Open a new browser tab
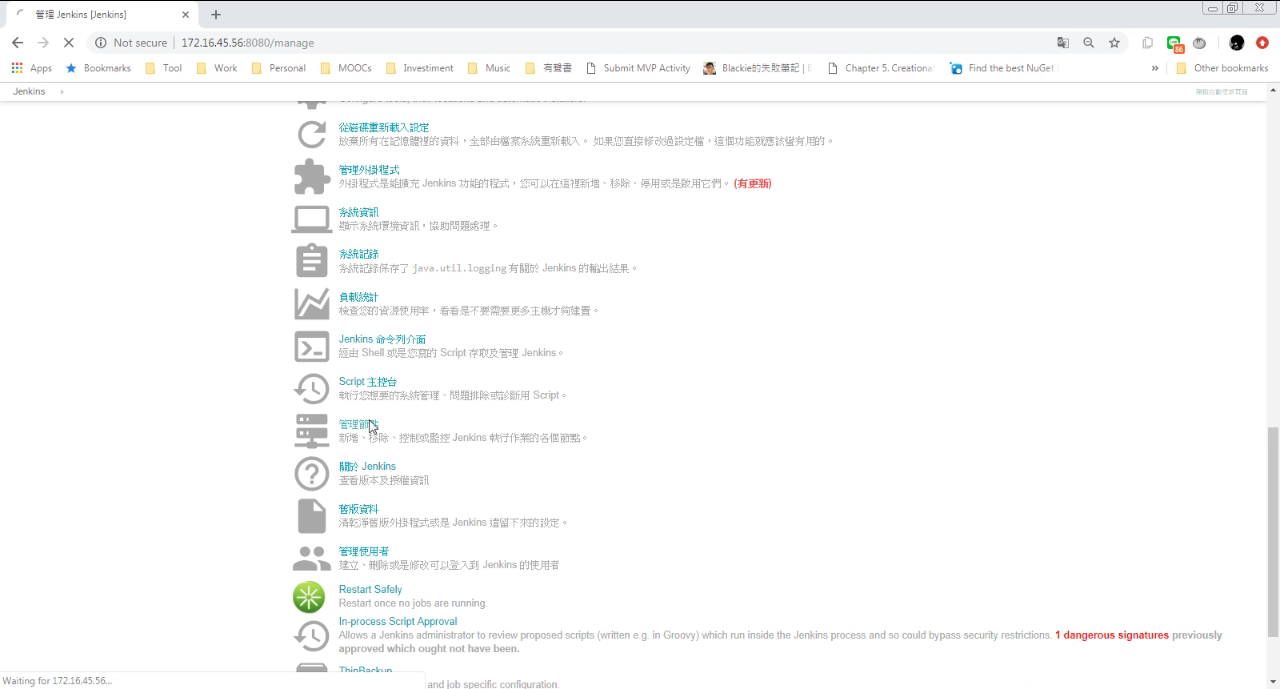This screenshot has height=689, width=1280. coord(216,14)
